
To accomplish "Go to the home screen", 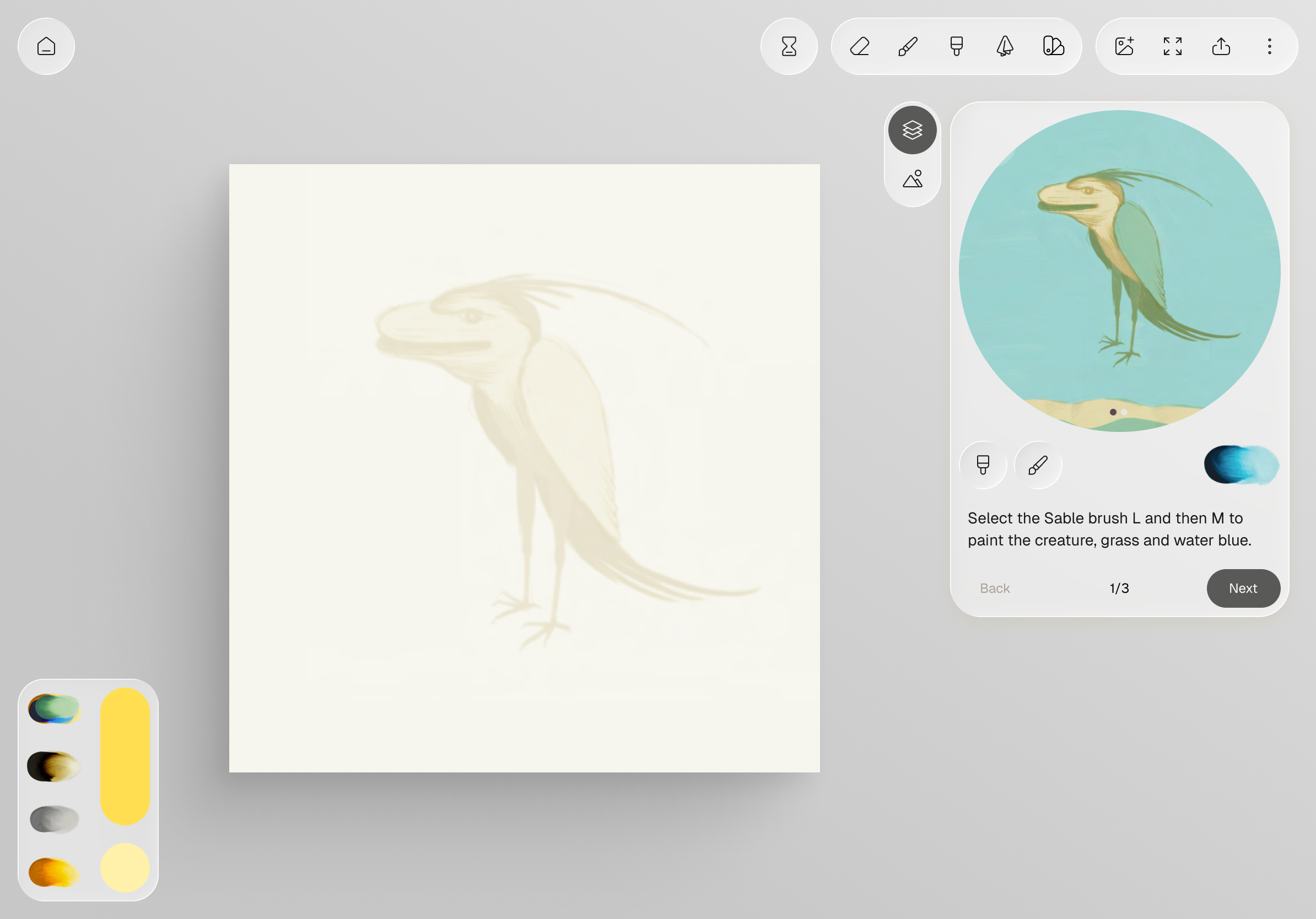I will click(46, 46).
